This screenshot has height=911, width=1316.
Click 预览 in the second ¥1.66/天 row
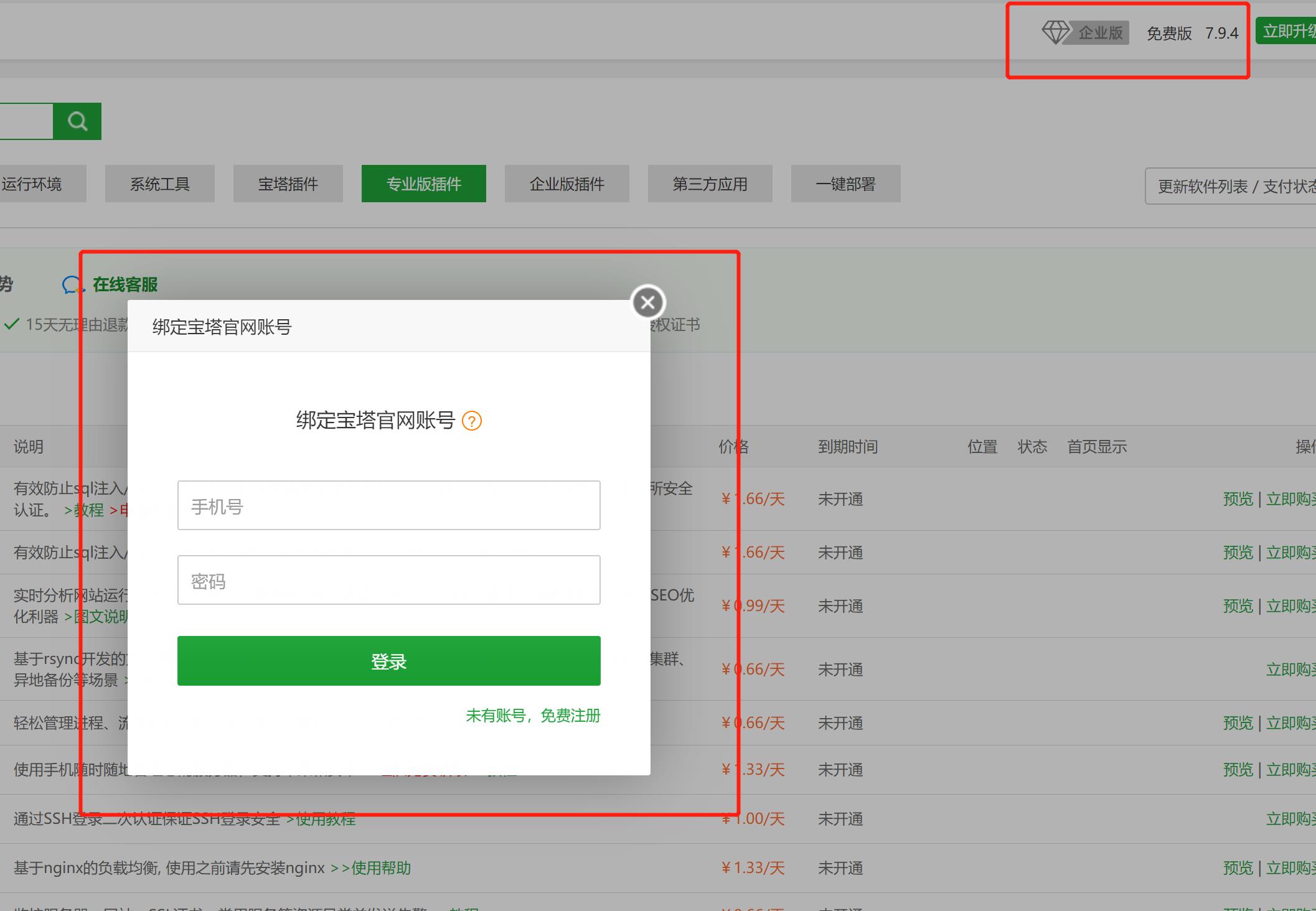pyautogui.click(x=1238, y=553)
